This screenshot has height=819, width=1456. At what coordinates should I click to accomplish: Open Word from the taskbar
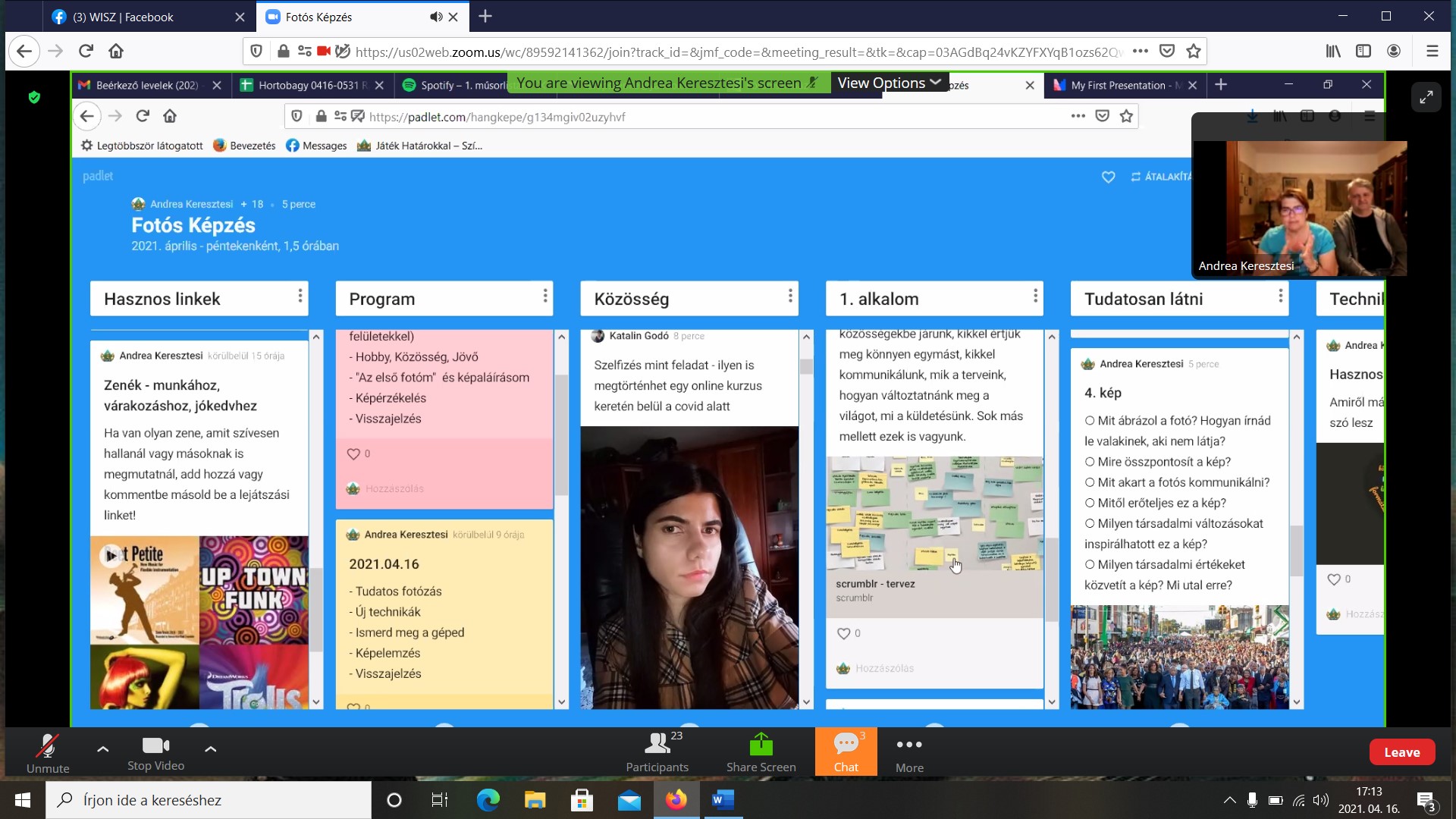tap(723, 800)
